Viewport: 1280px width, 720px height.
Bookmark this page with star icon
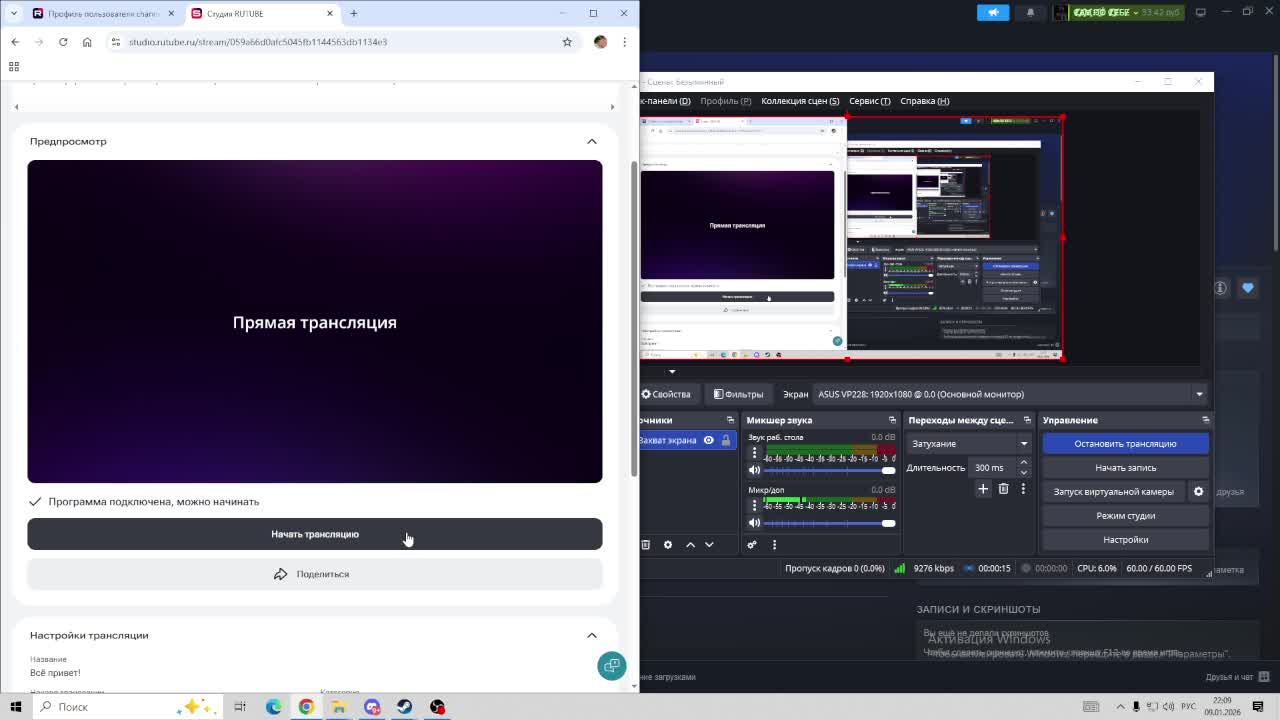(567, 42)
